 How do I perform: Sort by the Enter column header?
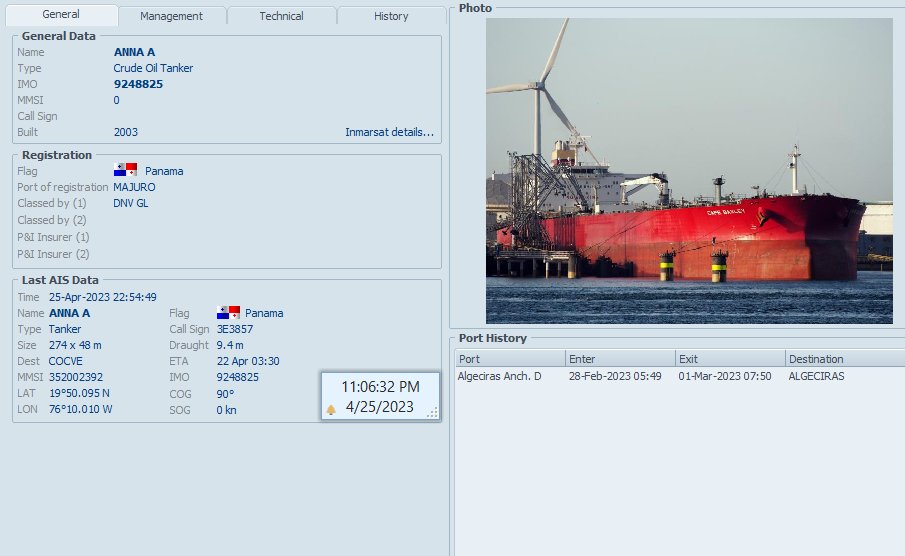[x=620, y=359]
